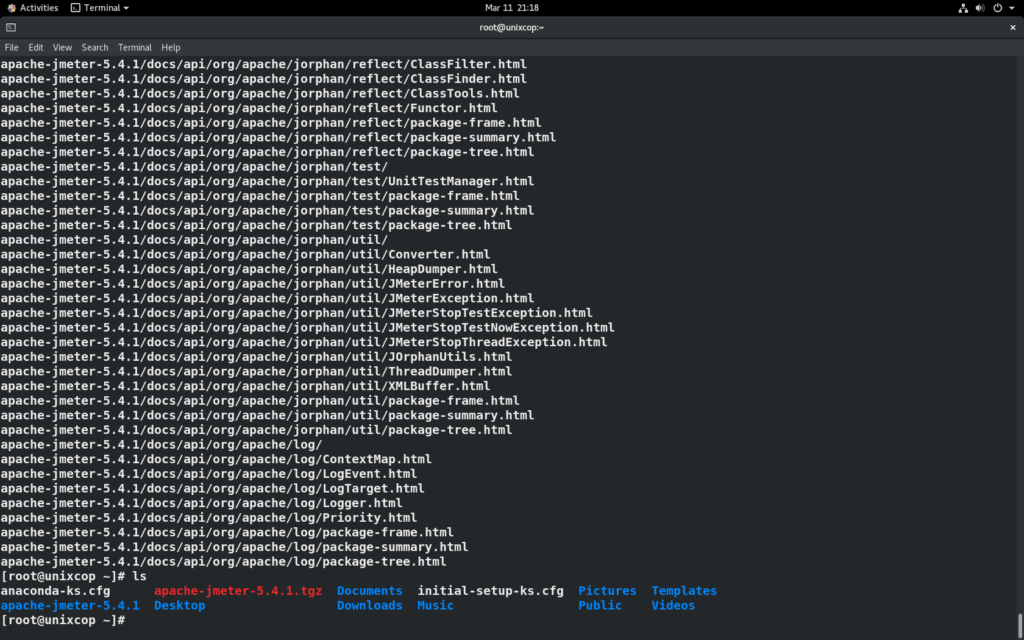1024x640 pixels.
Task: Click the line ending in JOrphanUtils.html
Action: 256,357
